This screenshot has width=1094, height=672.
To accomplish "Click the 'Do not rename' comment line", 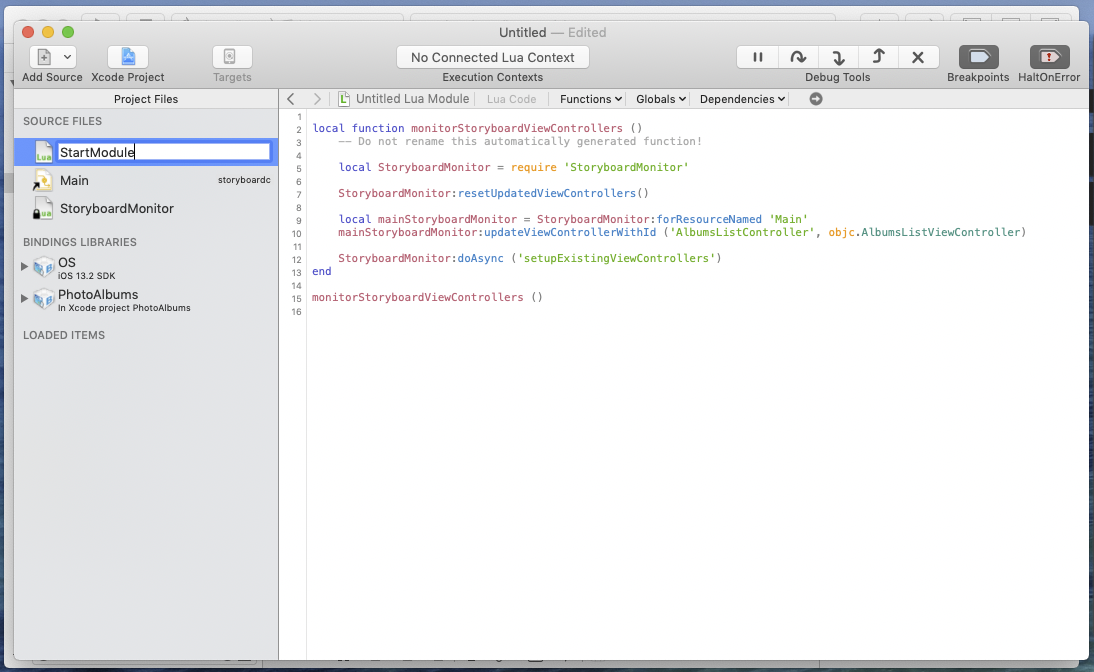I will point(520,141).
